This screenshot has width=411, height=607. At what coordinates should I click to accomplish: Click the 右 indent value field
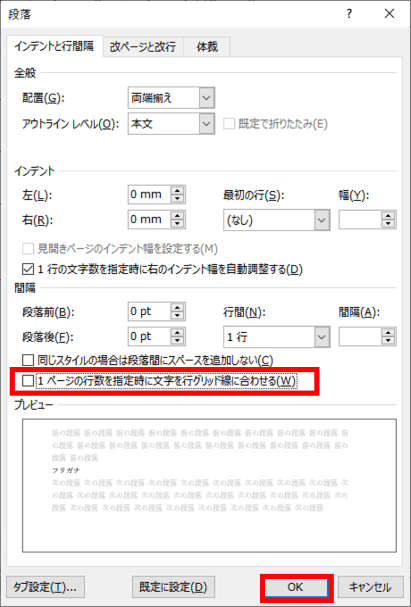150,219
